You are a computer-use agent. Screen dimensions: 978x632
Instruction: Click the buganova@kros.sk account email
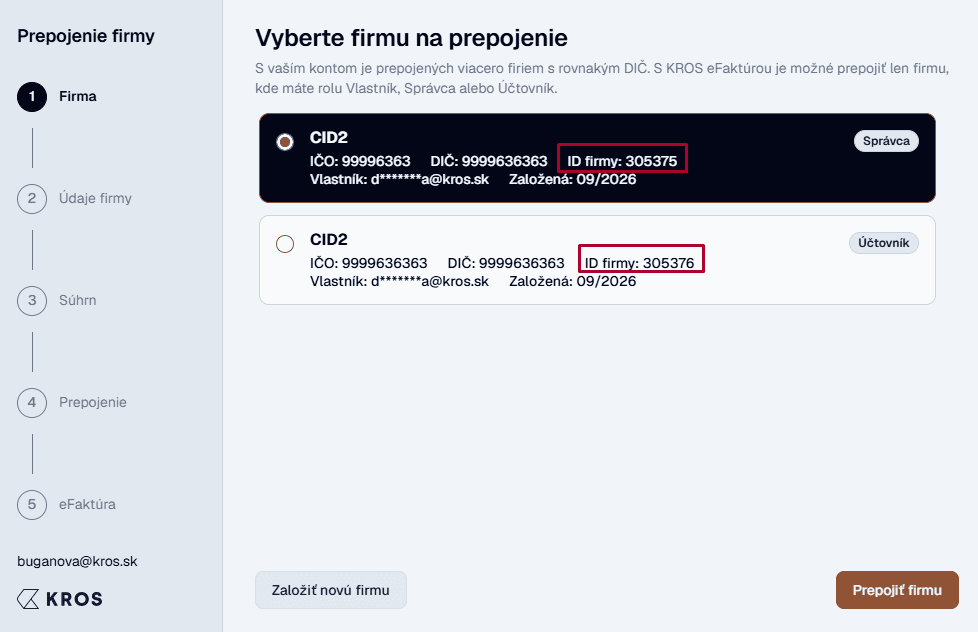pos(77,562)
